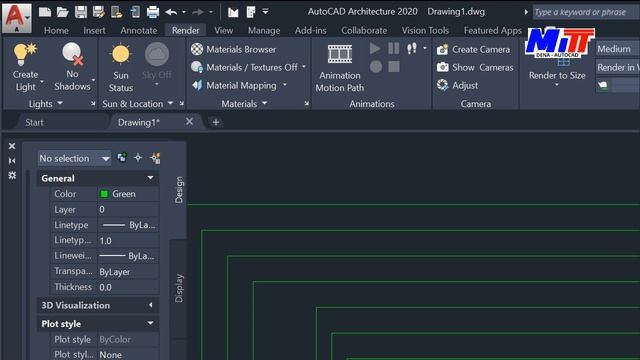Viewport: 640px width, 360px height.
Task: Open Properties palette settings gear
Action: pos(12,176)
